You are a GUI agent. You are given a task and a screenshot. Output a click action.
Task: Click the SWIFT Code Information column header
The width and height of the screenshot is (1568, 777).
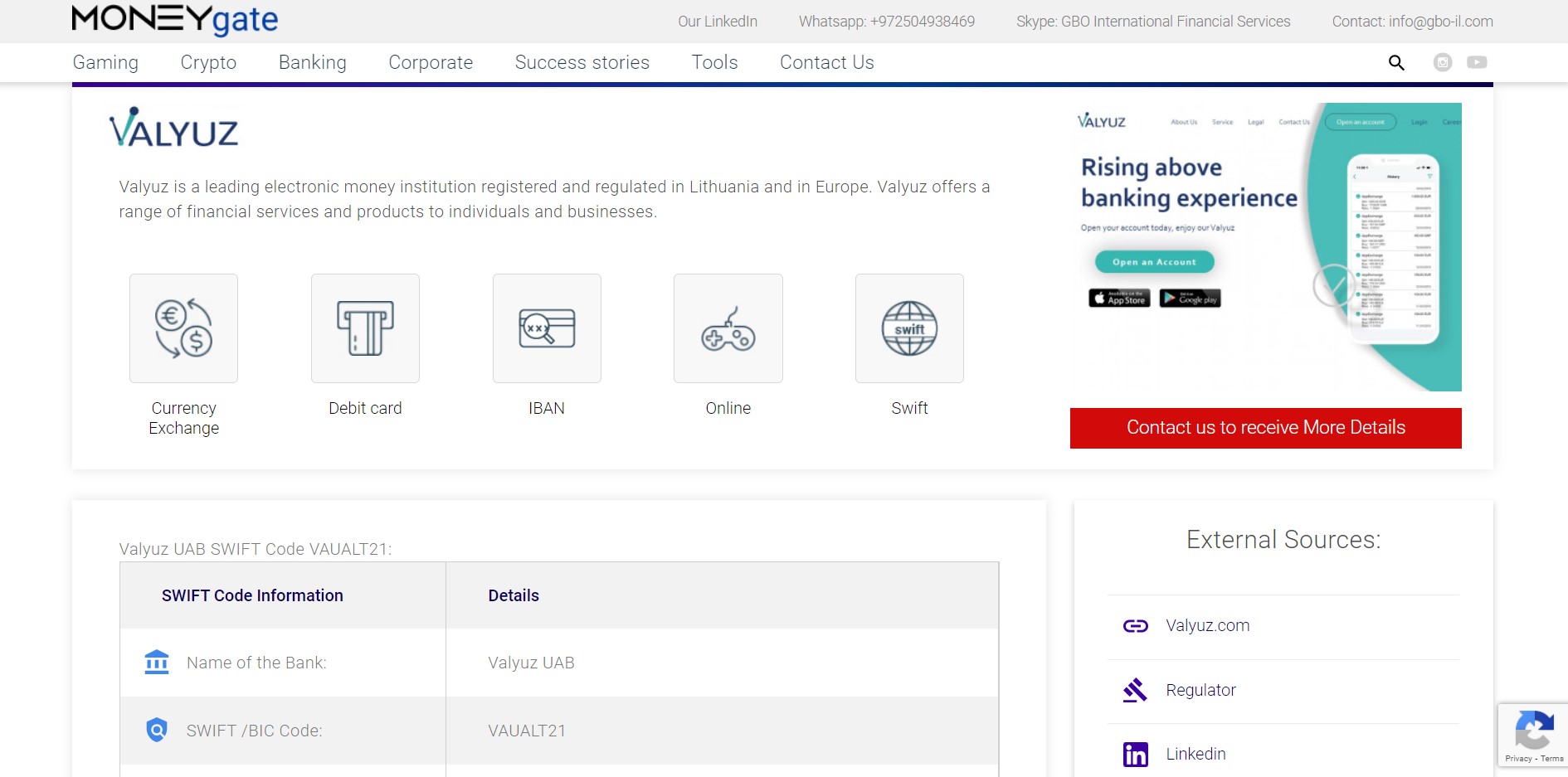tap(252, 595)
